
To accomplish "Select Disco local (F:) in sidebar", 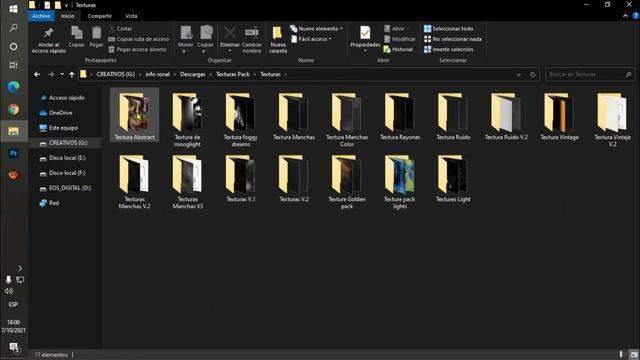I will [x=62, y=173].
